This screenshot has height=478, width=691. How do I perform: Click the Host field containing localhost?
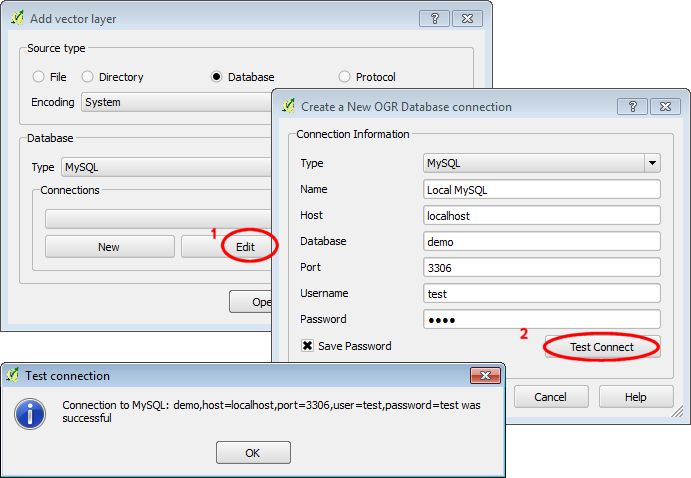click(542, 215)
